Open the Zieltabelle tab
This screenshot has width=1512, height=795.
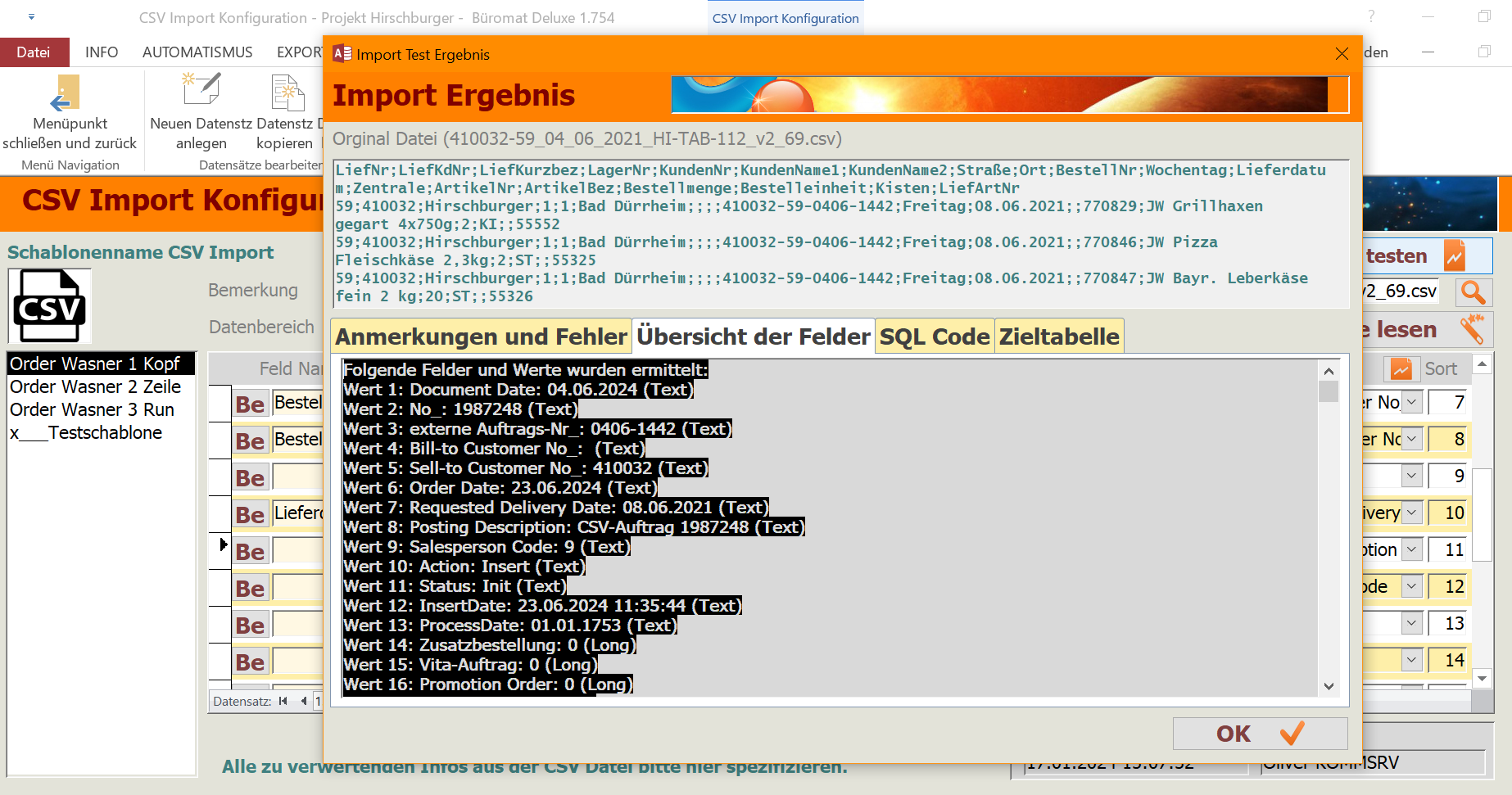(1058, 337)
